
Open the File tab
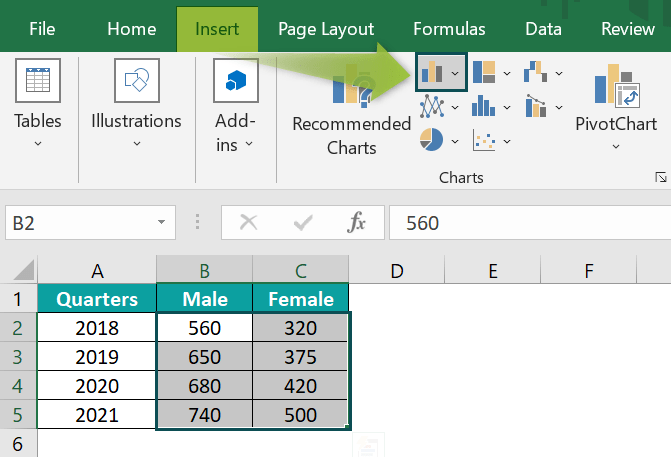click(42, 29)
